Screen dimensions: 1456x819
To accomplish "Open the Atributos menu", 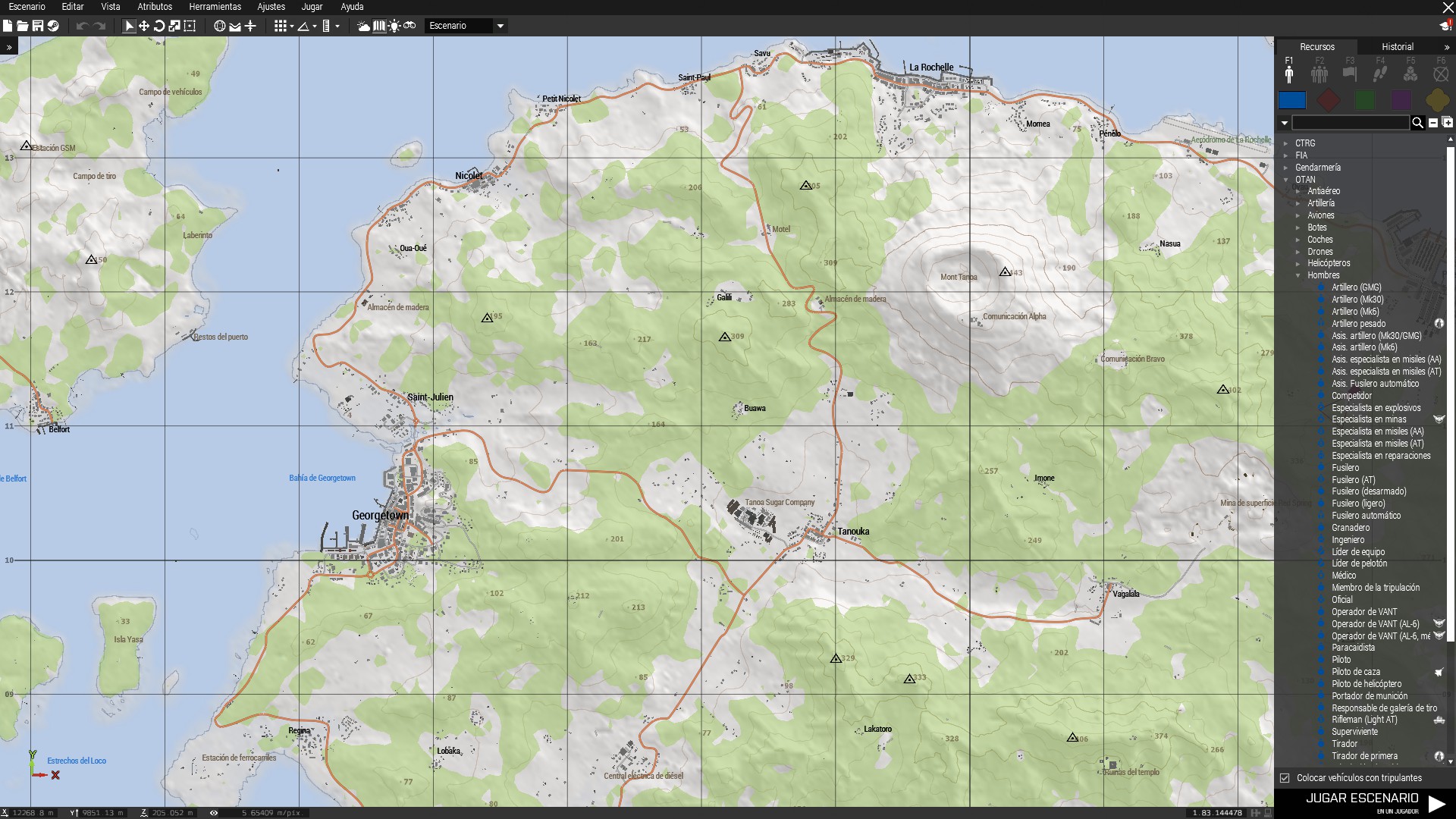I will 155,7.
